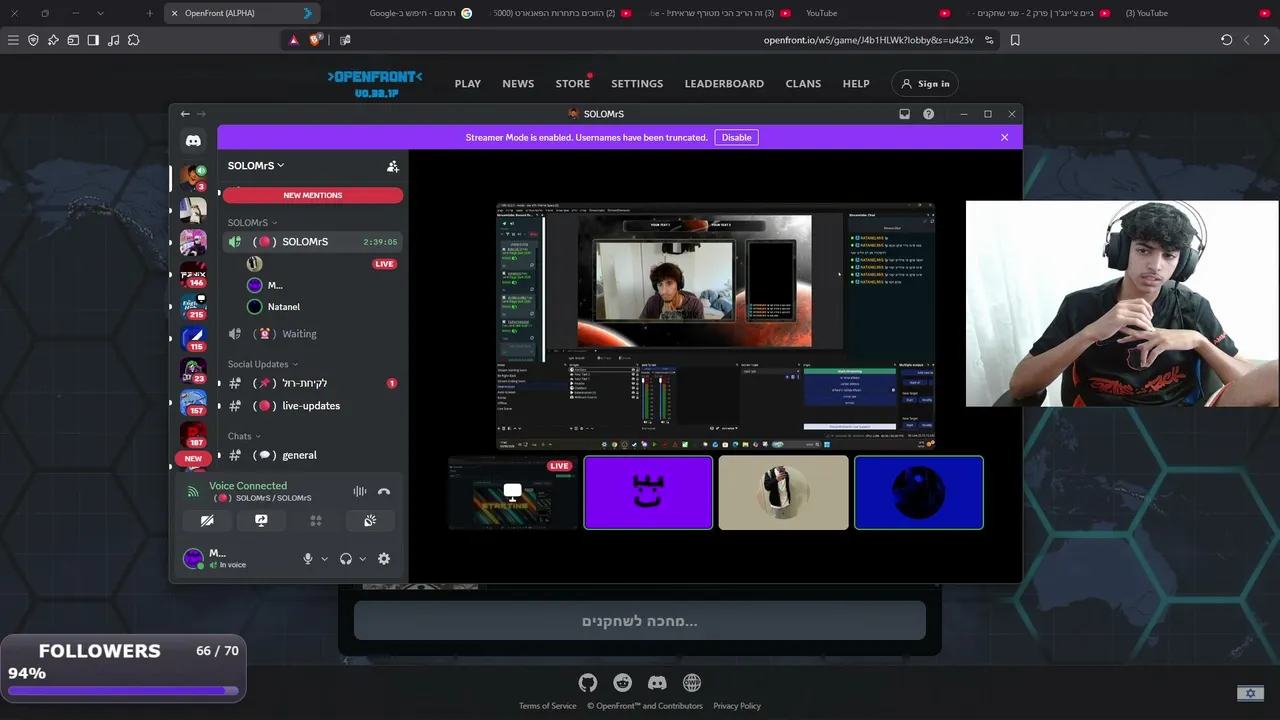Open the globe website icon in footer

(x=692, y=683)
